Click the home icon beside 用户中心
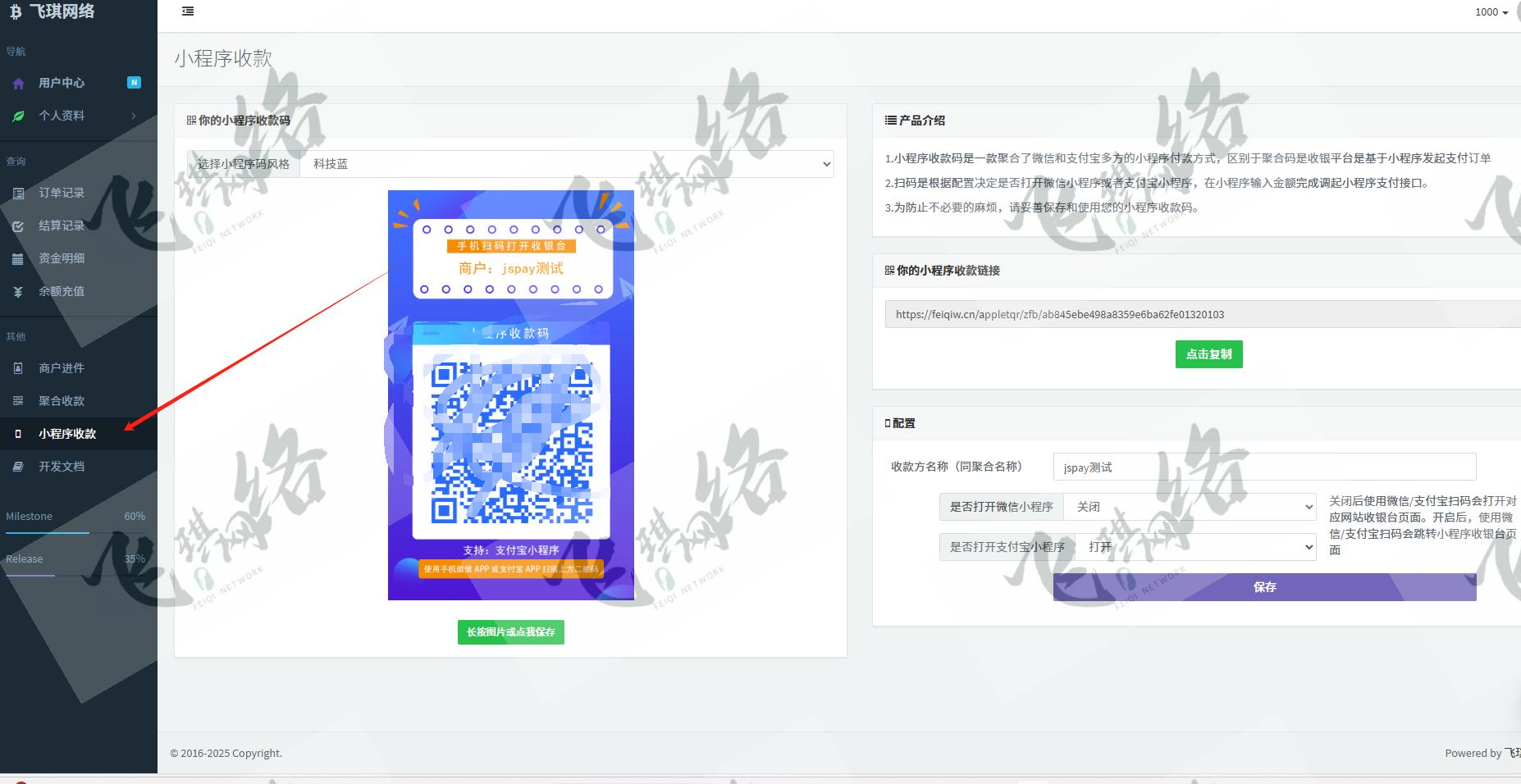Viewport: 1521px width, 784px height. coord(18,84)
